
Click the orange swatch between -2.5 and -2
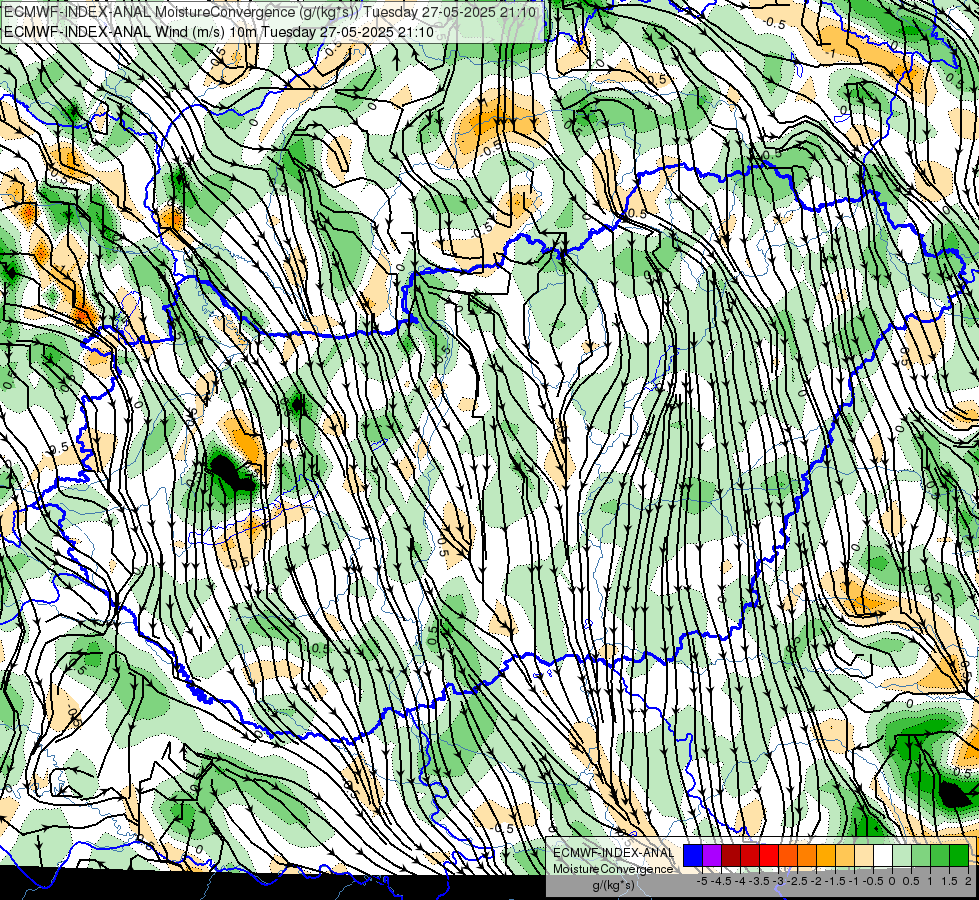click(807, 855)
